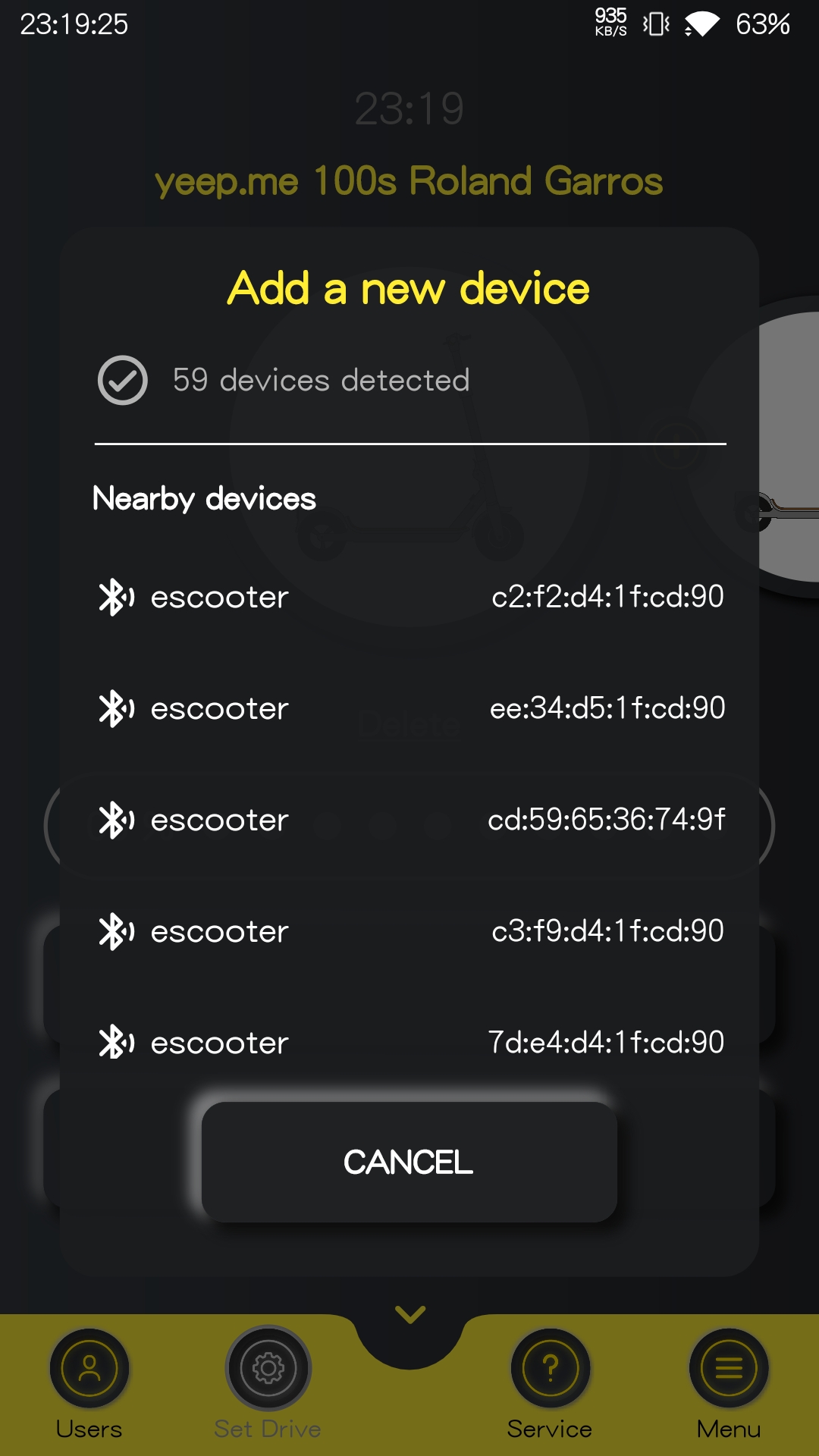Tap the Users tab label
Viewport: 819px width, 1456px height.
point(89,1429)
